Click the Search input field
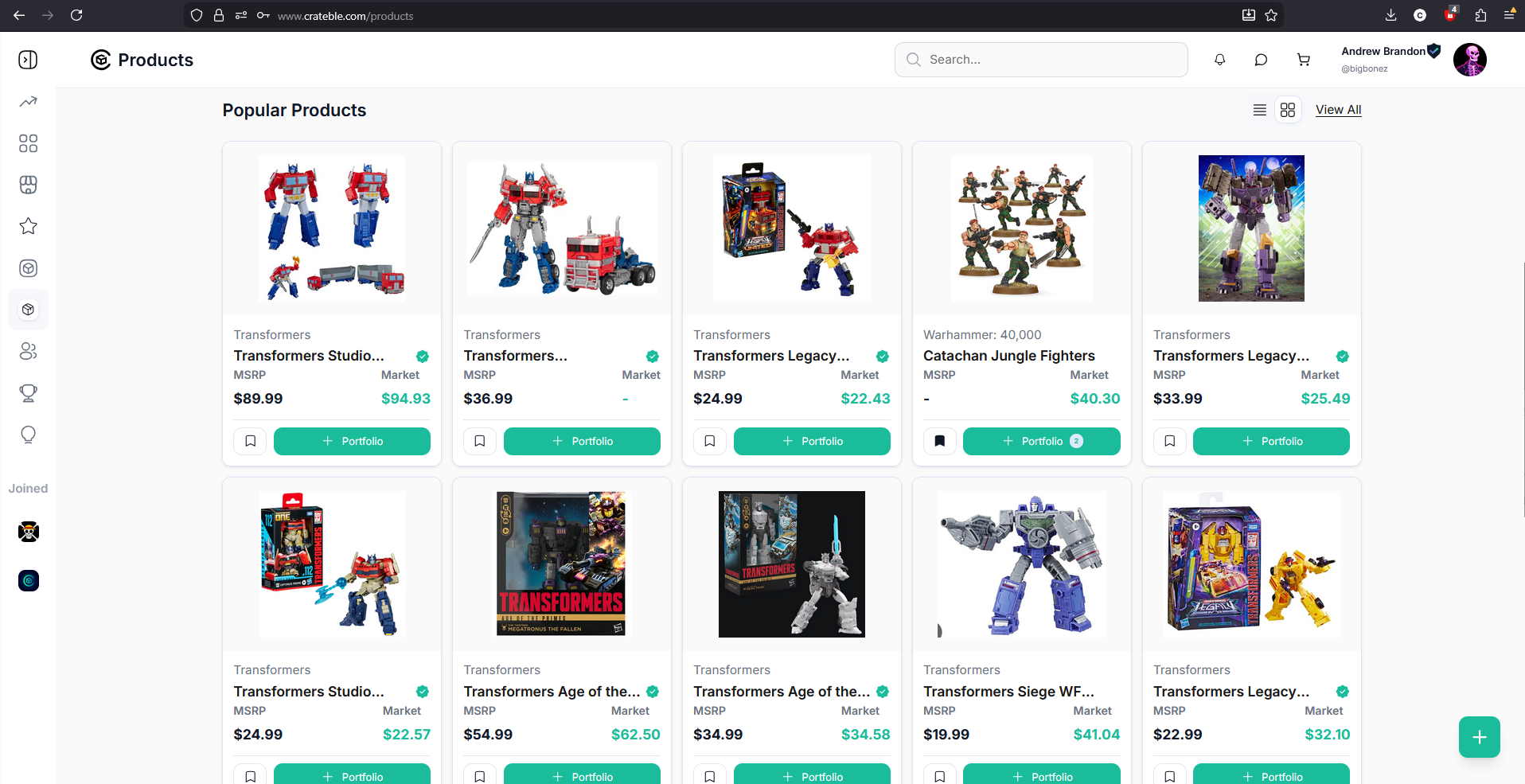 [x=1041, y=60]
